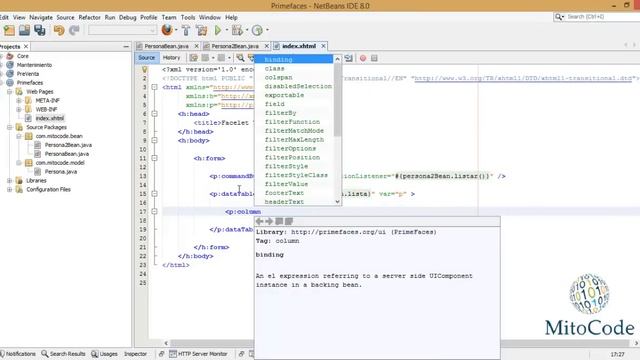Open the HTTP Server Monitor panel
The height and width of the screenshot is (360, 640).
(198, 354)
